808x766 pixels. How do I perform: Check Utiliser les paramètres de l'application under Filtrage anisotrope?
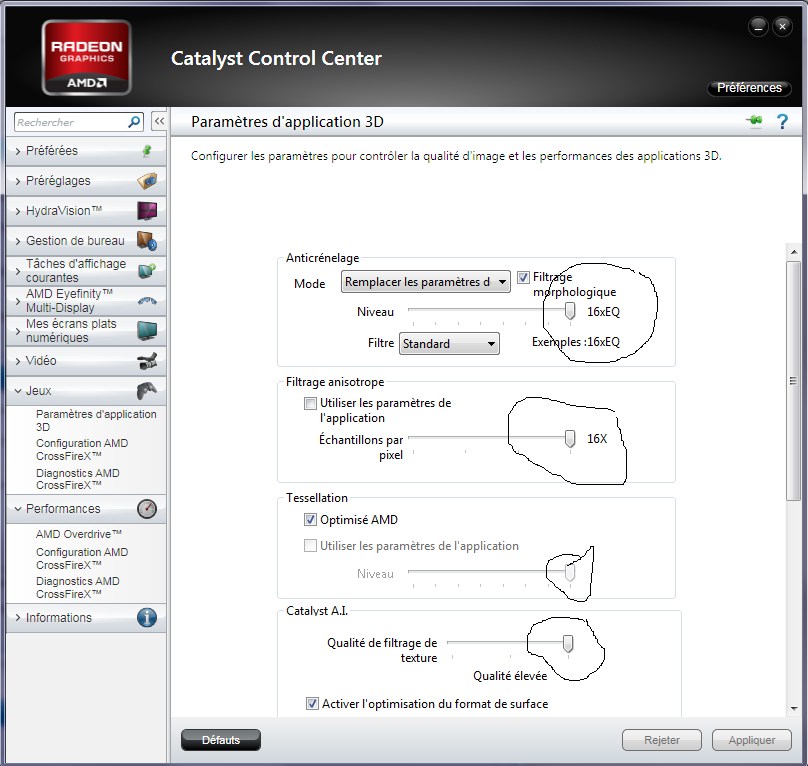click(310, 403)
